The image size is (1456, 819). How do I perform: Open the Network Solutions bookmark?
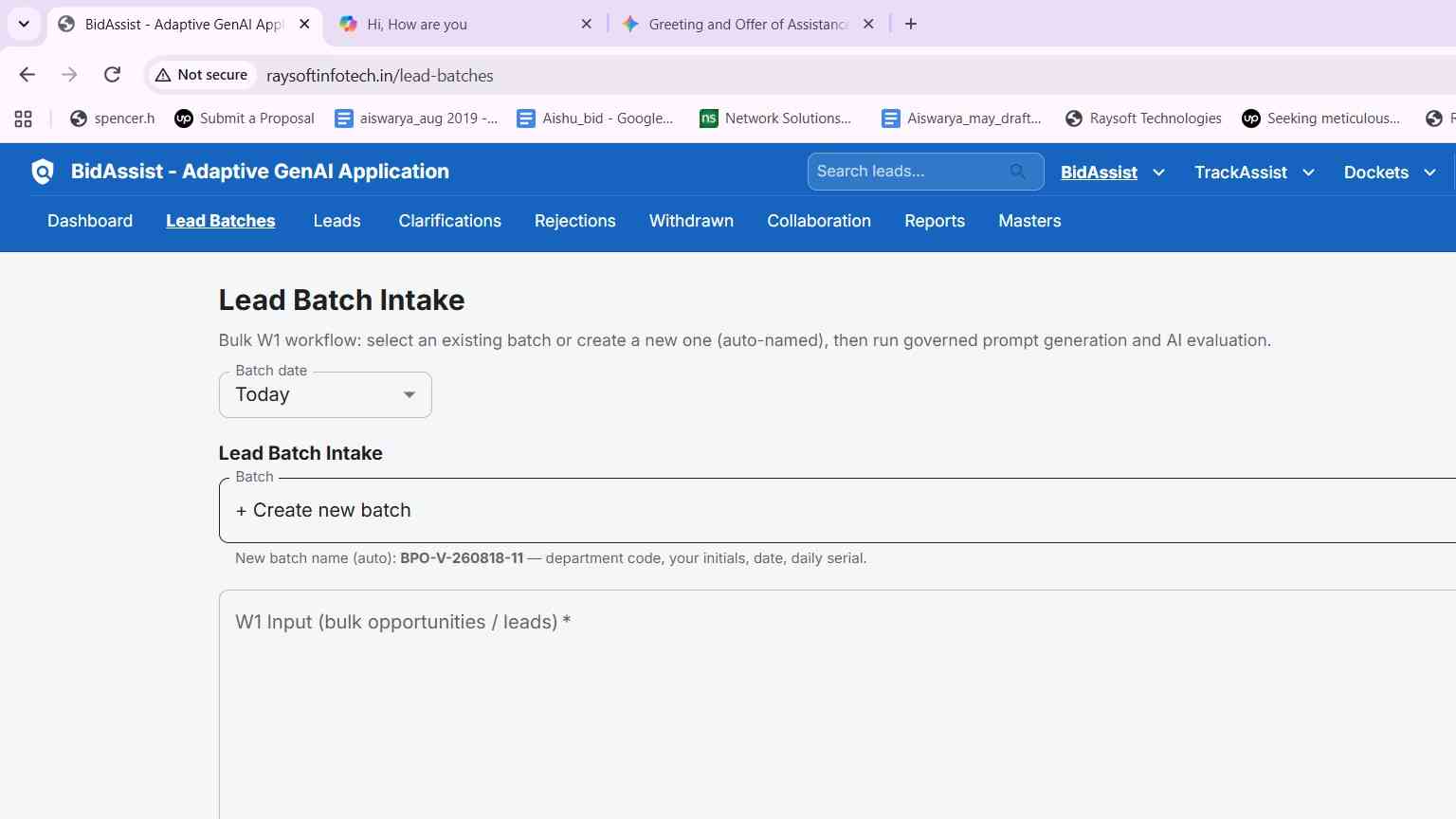(x=775, y=118)
